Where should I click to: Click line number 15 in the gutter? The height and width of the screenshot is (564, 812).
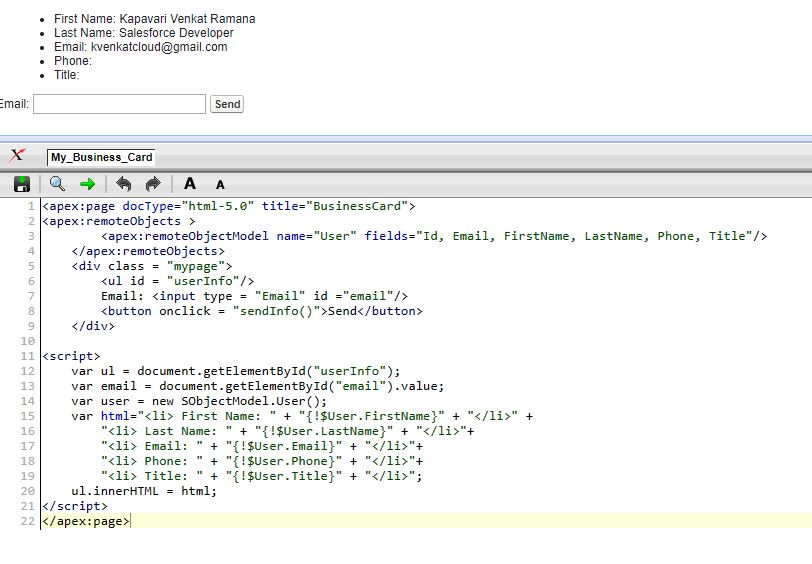(28, 416)
